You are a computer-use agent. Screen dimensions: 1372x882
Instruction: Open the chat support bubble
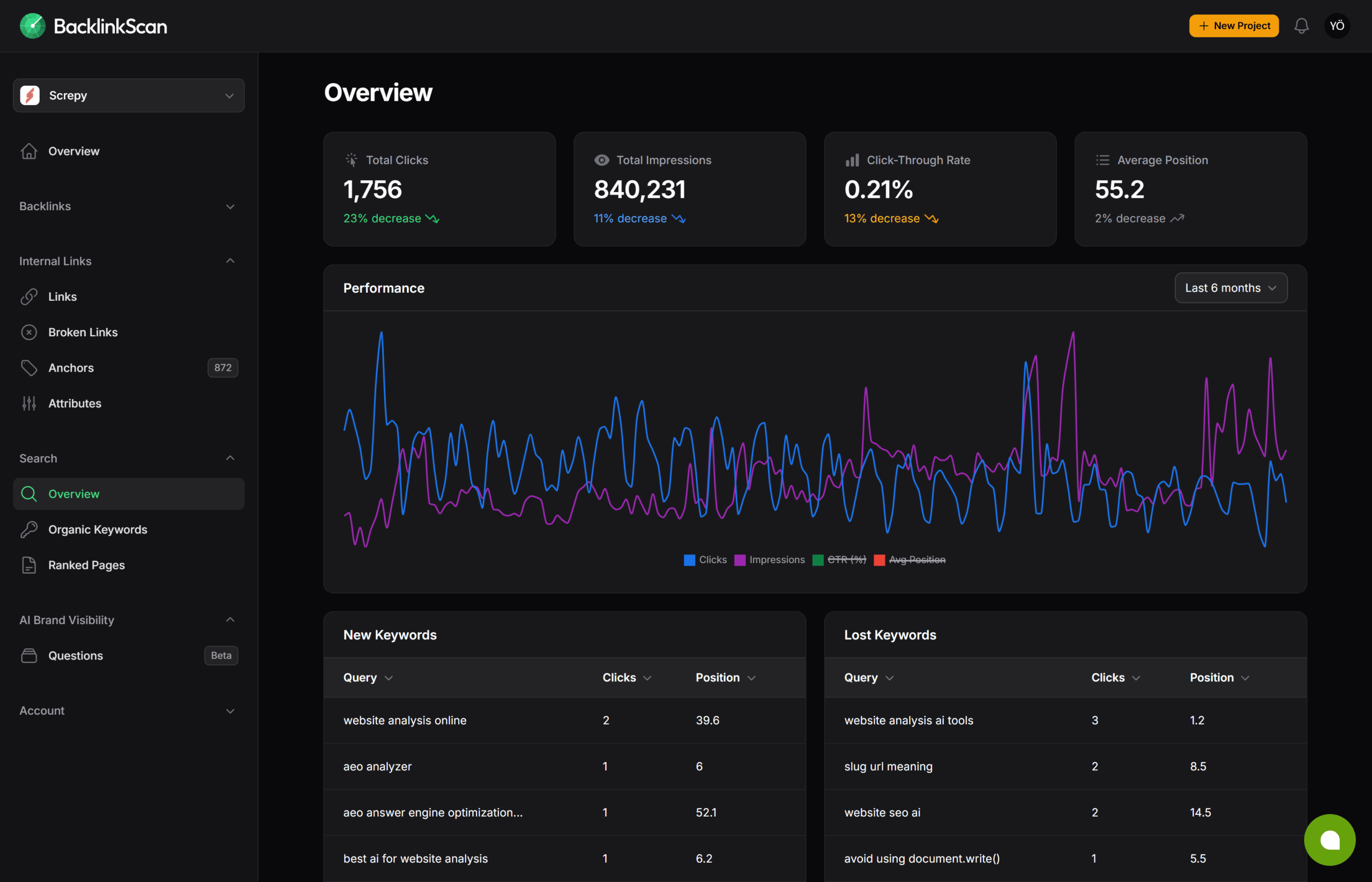click(x=1330, y=840)
